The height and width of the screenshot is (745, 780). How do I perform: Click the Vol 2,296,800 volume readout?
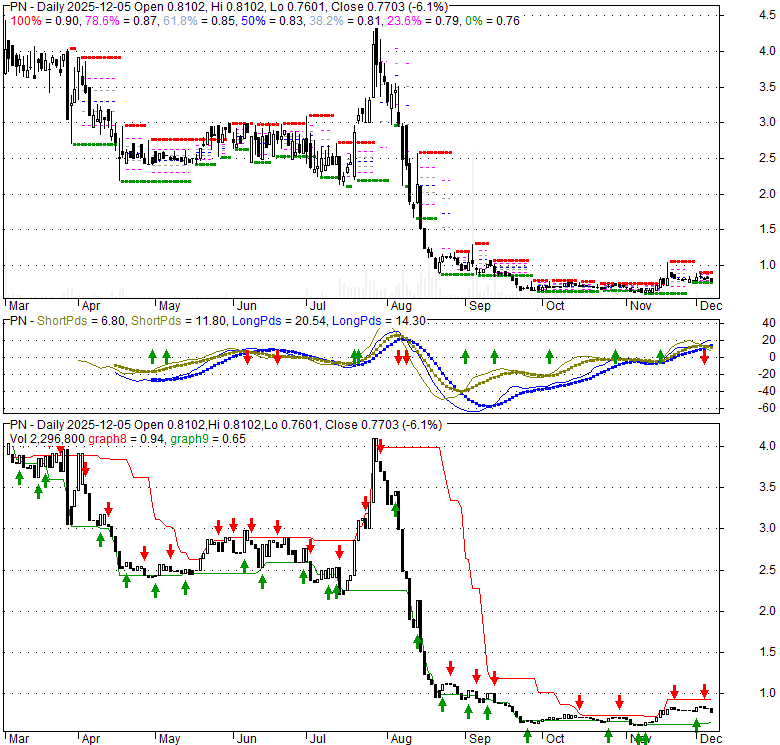[x=50, y=439]
